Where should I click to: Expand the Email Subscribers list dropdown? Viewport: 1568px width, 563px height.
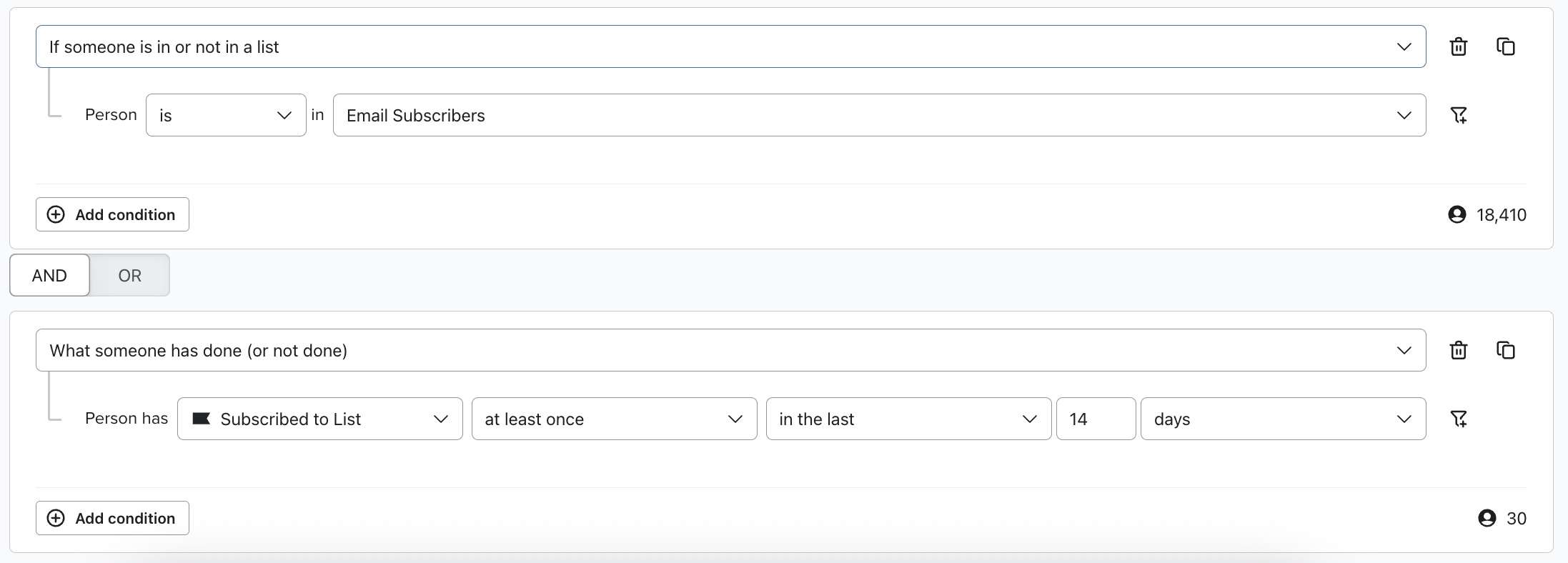[879, 115]
